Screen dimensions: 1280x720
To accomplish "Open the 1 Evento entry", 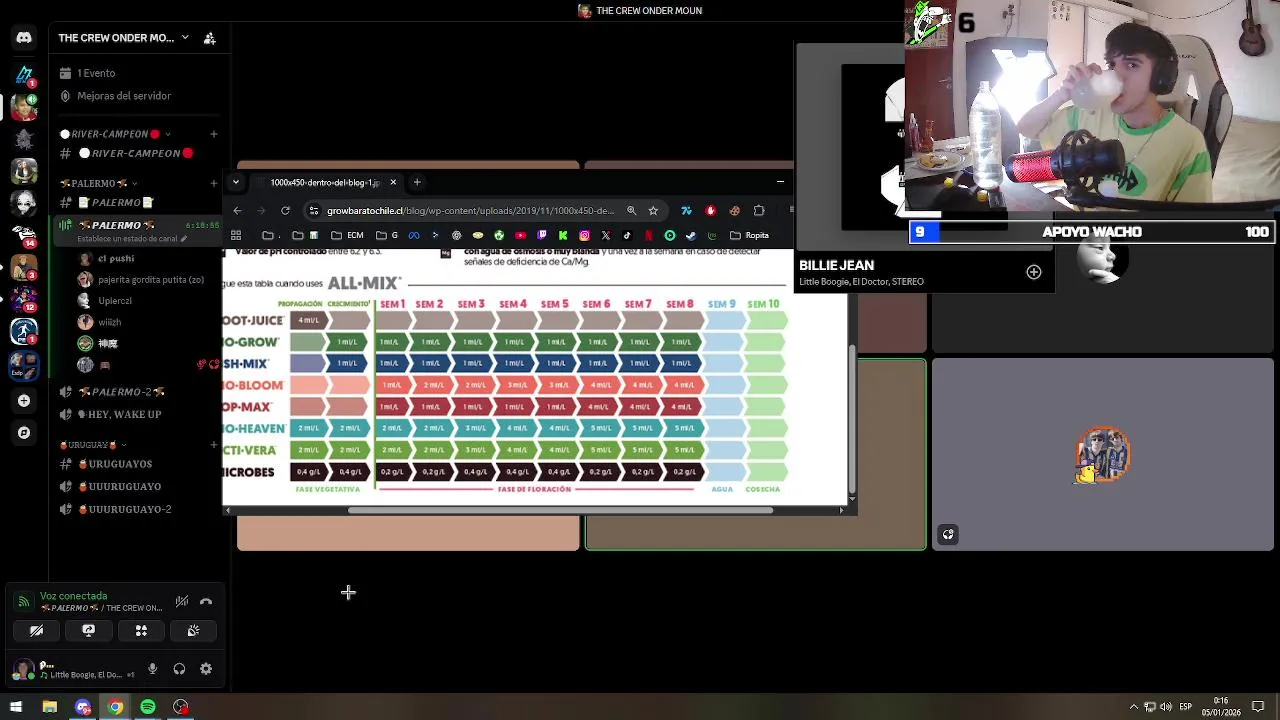I will (x=97, y=73).
